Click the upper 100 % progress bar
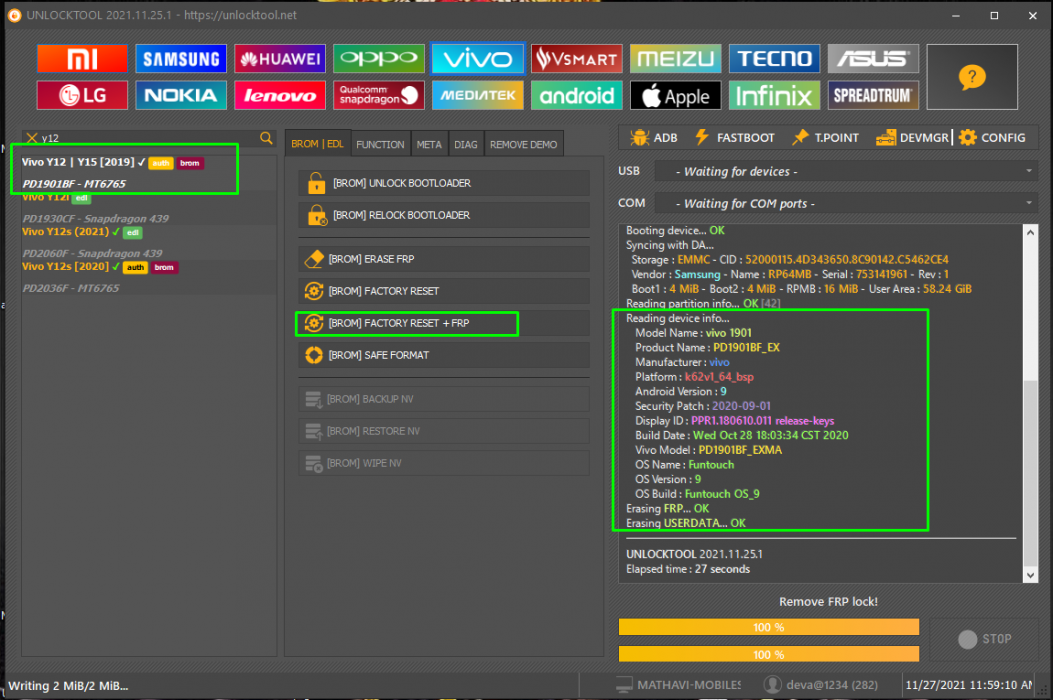This screenshot has width=1053, height=700. point(769,627)
